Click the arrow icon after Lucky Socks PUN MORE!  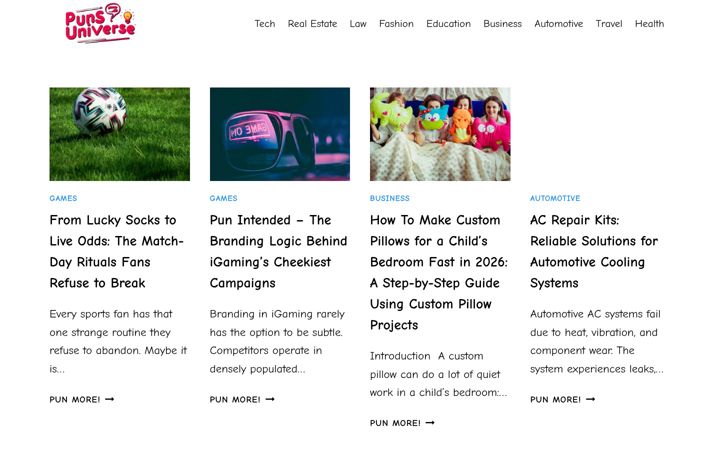coord(109,399)
